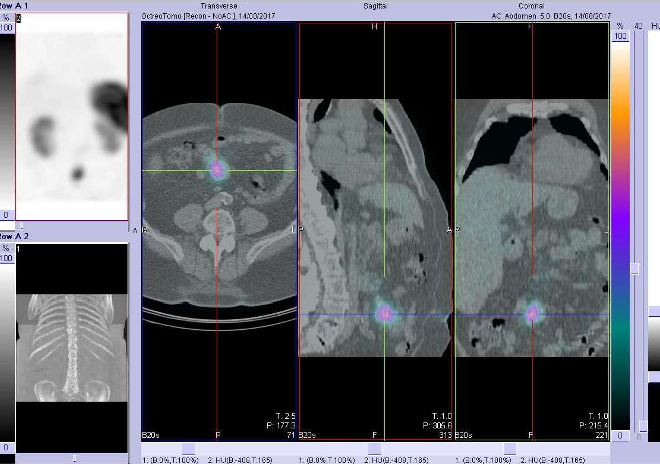Click the Sagittal view title label

(376, 5)
